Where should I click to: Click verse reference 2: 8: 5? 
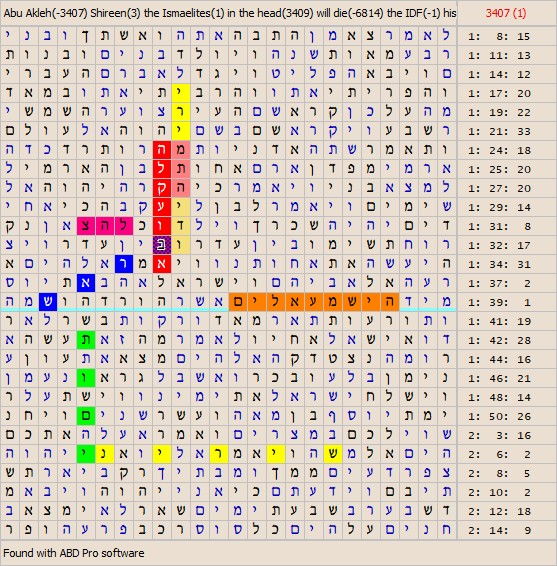coord(499,473)
